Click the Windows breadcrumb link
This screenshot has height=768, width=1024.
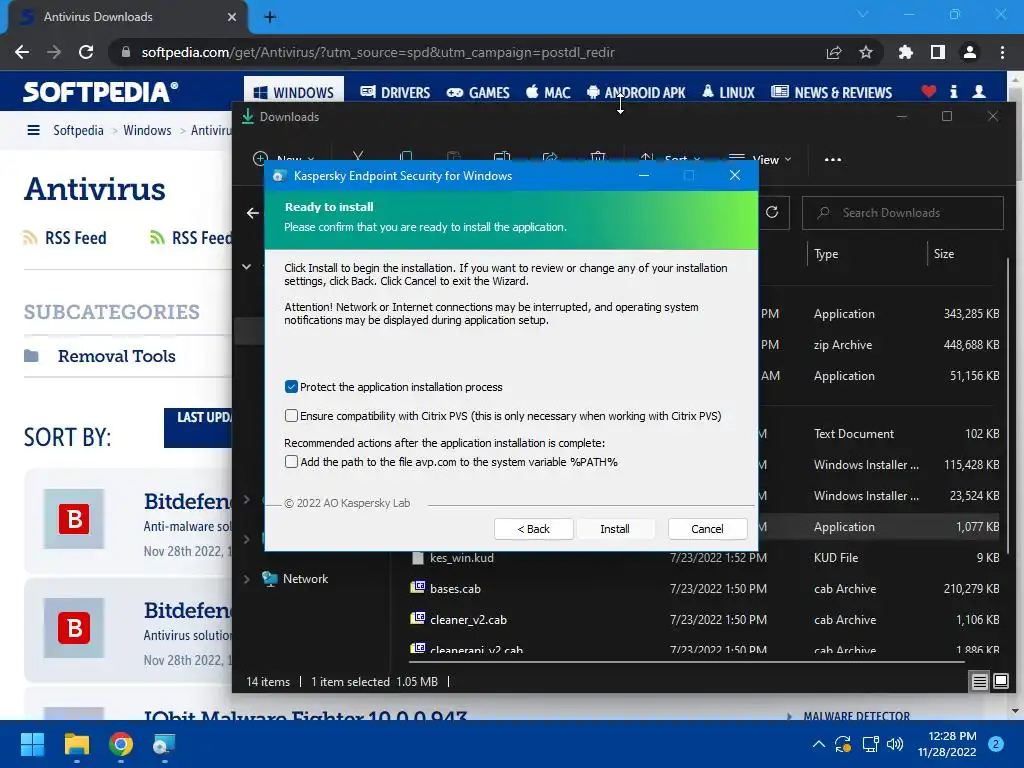pyautogui.click(x=147, y=130)
